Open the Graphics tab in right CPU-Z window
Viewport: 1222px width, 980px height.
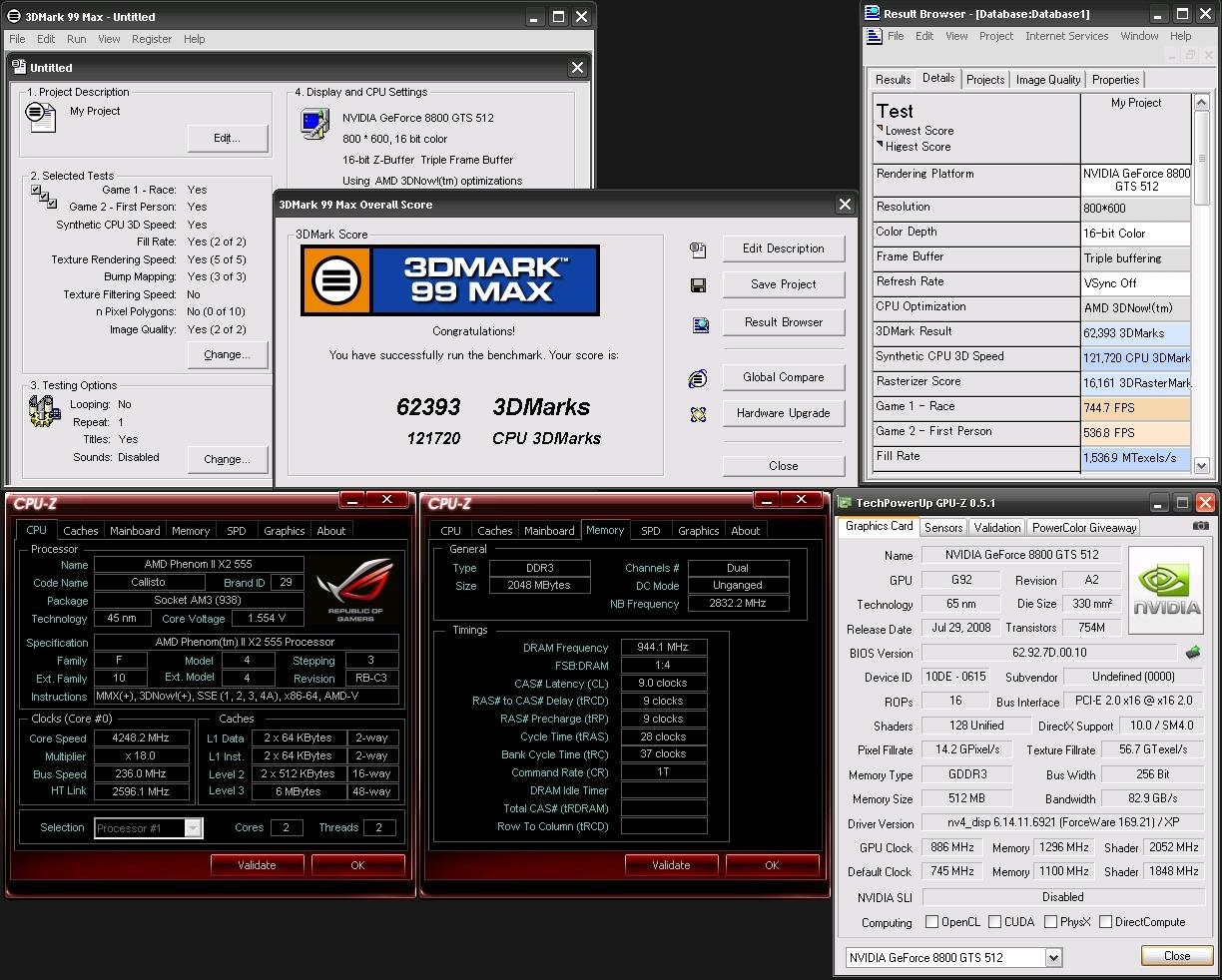(698, 531)
